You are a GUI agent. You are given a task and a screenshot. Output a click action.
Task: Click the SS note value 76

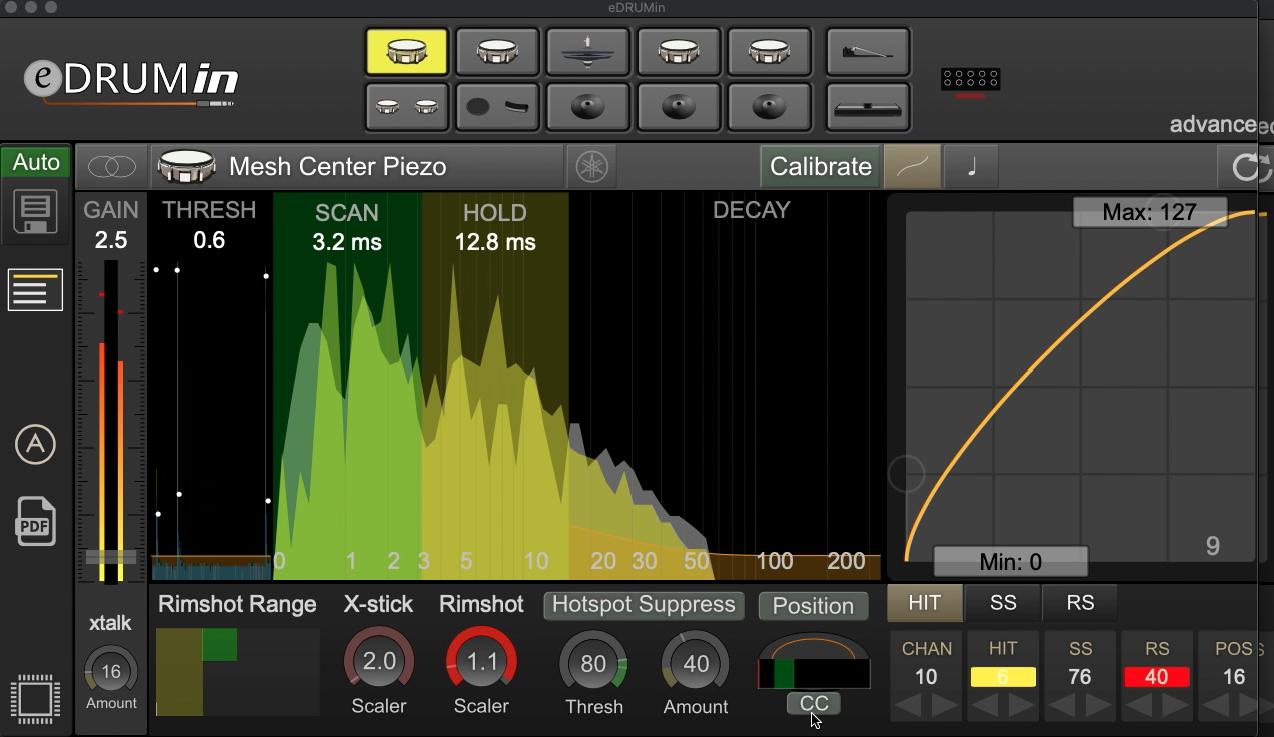[1080, 677]
